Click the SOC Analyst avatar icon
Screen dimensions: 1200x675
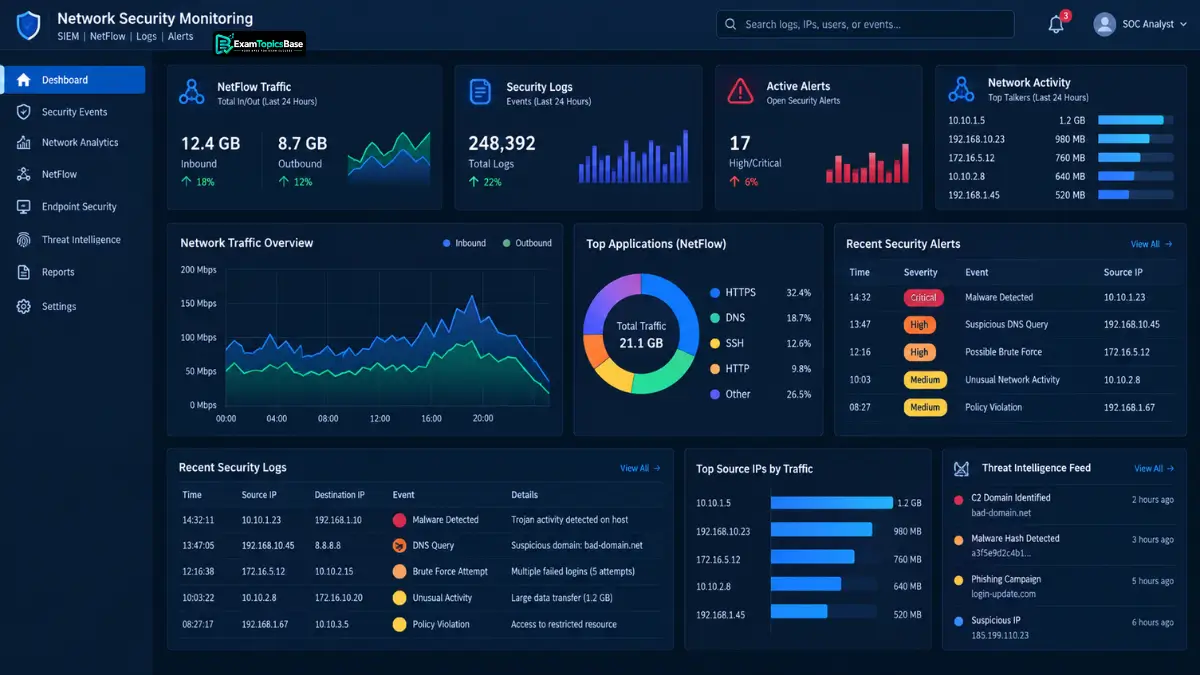[1104, 24]
